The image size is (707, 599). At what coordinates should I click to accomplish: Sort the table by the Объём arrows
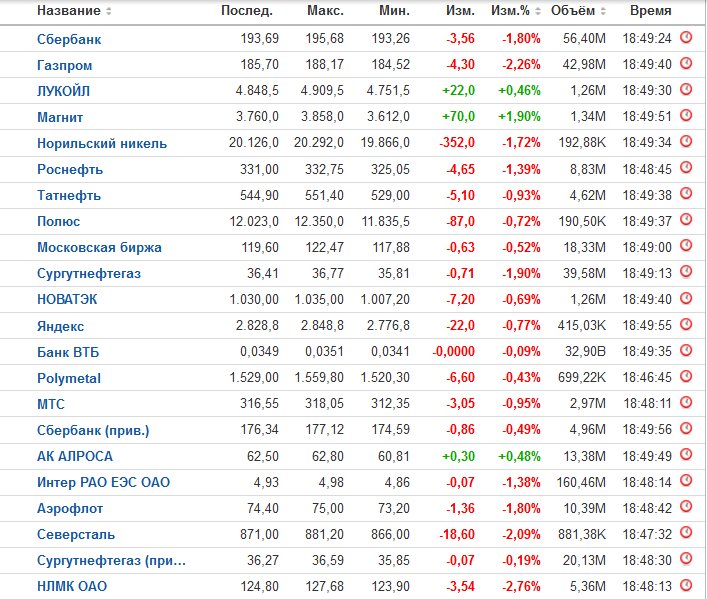pyautogui.click(x=603, y=11)
